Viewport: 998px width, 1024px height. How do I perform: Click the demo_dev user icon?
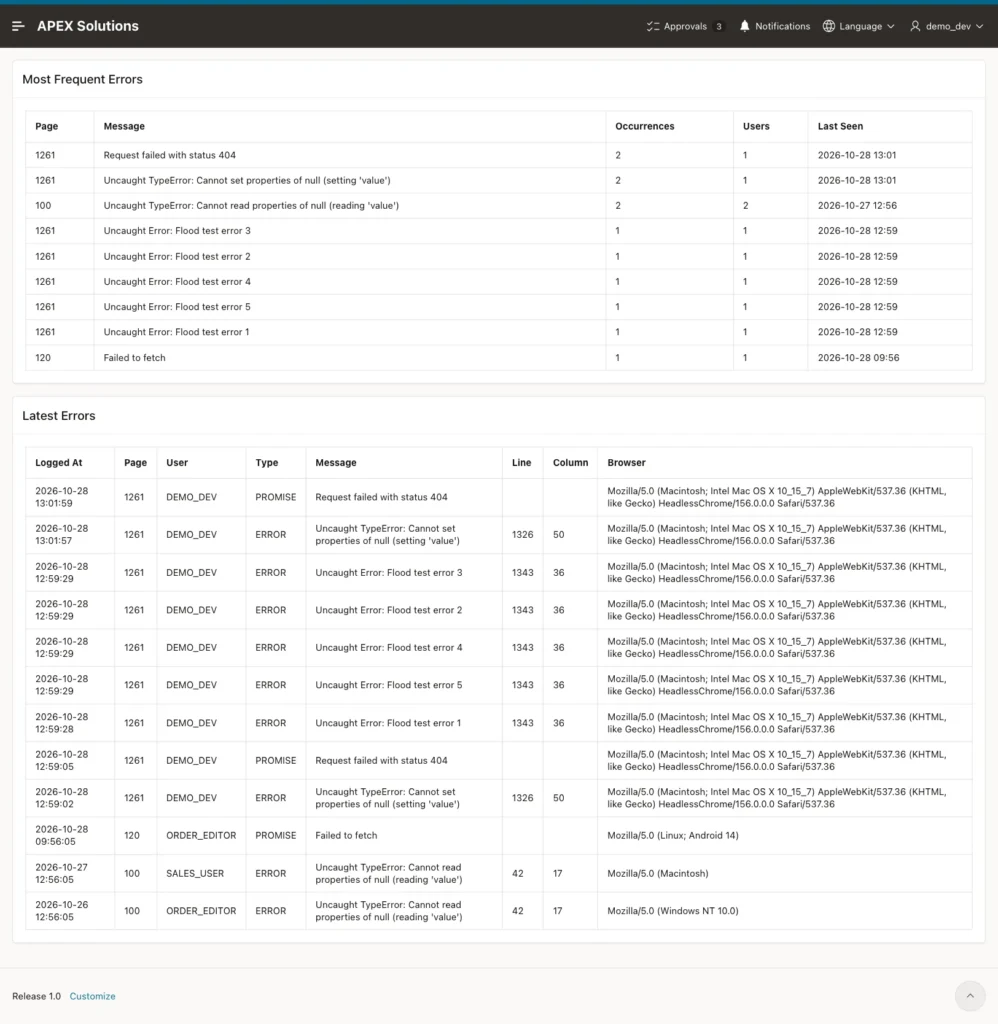[x=915, y=26]
